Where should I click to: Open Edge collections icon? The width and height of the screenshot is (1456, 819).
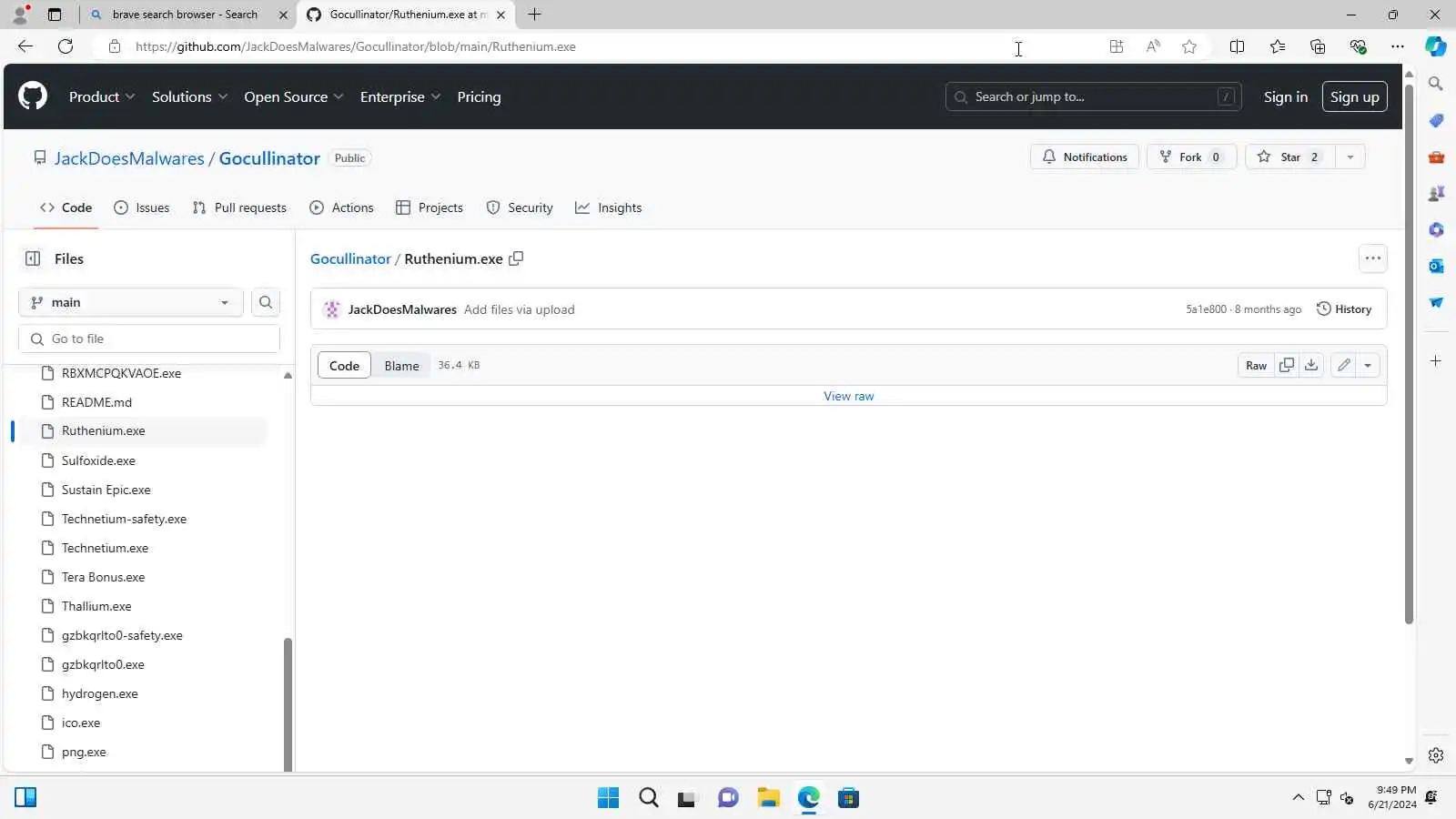coord(1318,46)
